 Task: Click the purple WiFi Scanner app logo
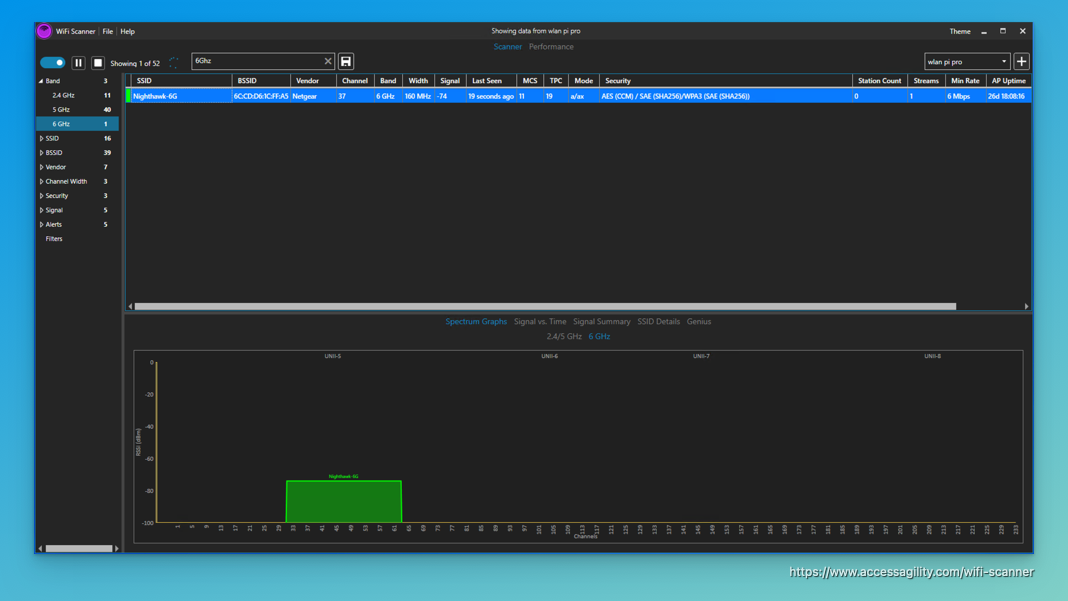coord(44,31)
